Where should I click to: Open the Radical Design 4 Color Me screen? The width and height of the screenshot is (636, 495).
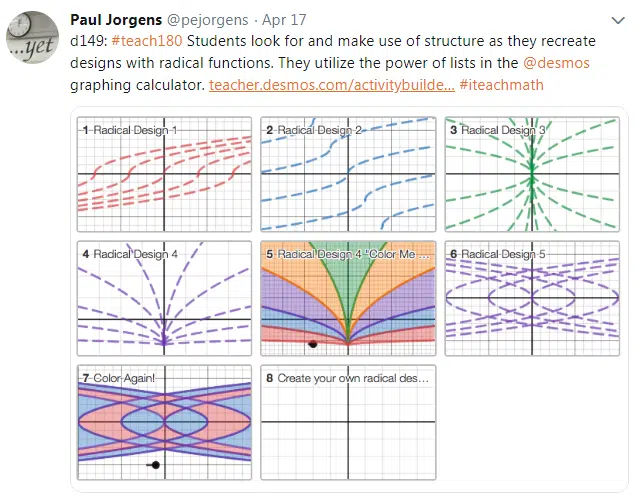pyautogui.click(x=348, y=298)
